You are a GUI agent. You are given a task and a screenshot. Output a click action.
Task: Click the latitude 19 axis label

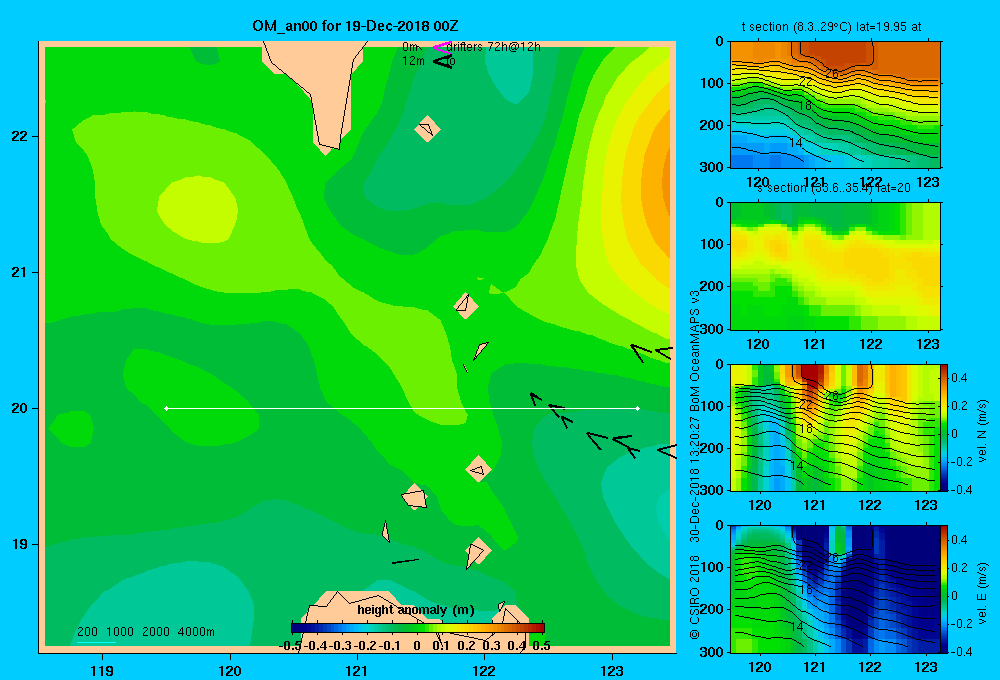(x=20, y=544)
